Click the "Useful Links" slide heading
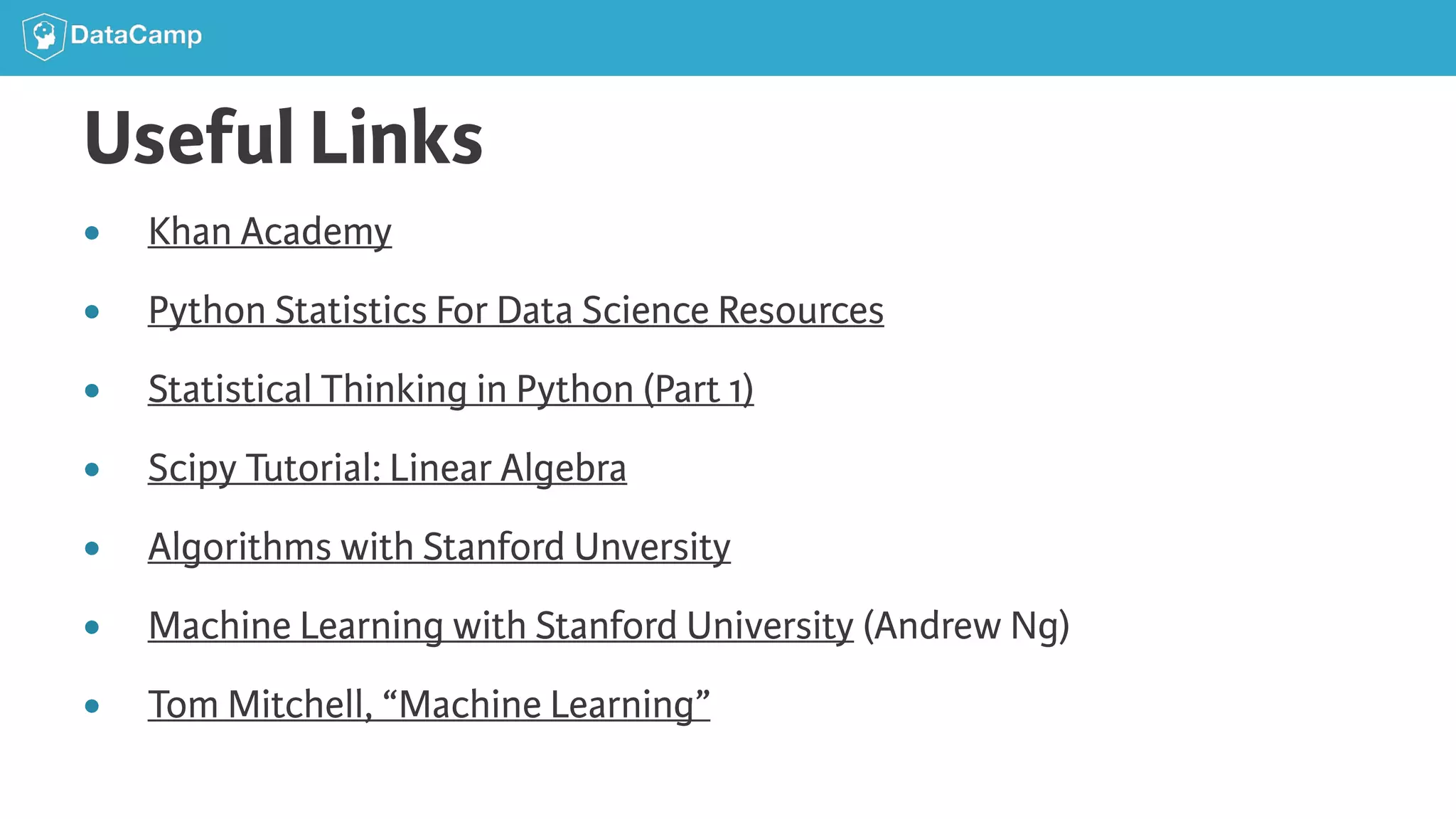This screenshot has height=819, width=1456. (x=284, y=137)
